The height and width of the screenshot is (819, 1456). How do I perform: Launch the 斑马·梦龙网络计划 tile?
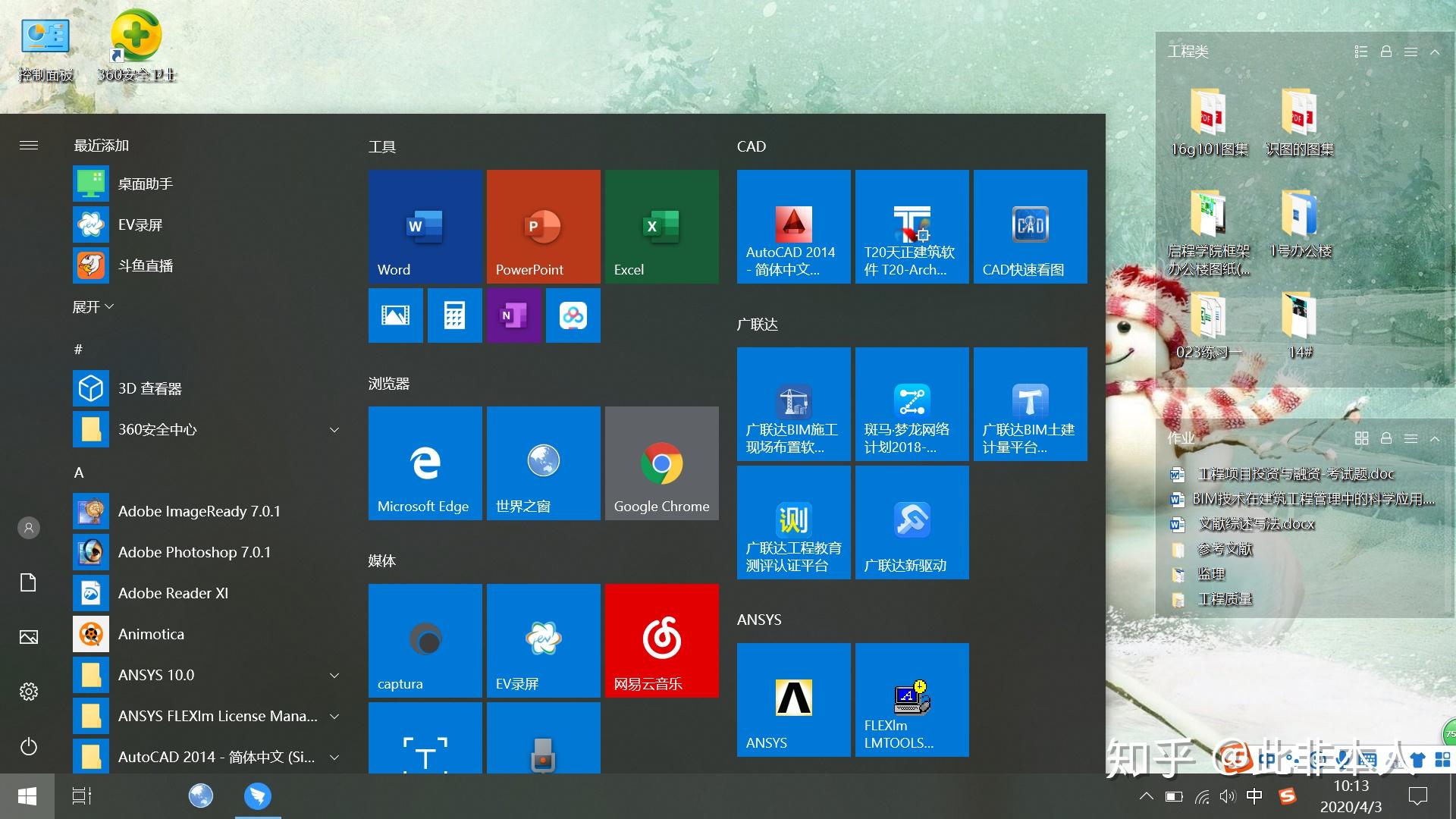tap(912, 404)
